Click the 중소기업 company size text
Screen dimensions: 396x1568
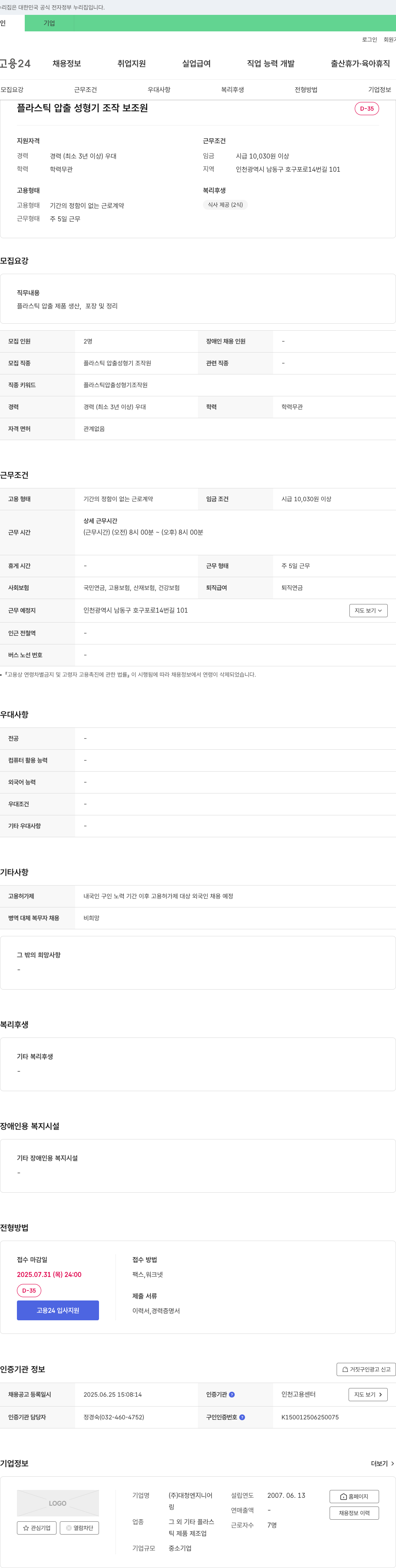click(180, 1548)
